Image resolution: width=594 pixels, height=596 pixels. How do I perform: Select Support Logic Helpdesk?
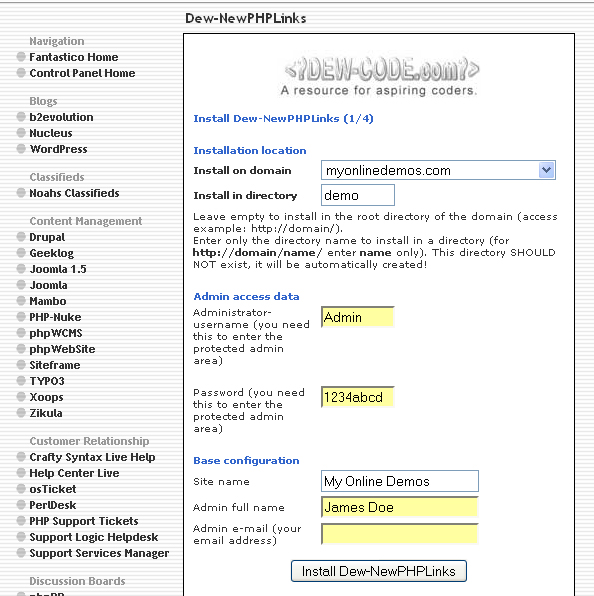(93, 537)
